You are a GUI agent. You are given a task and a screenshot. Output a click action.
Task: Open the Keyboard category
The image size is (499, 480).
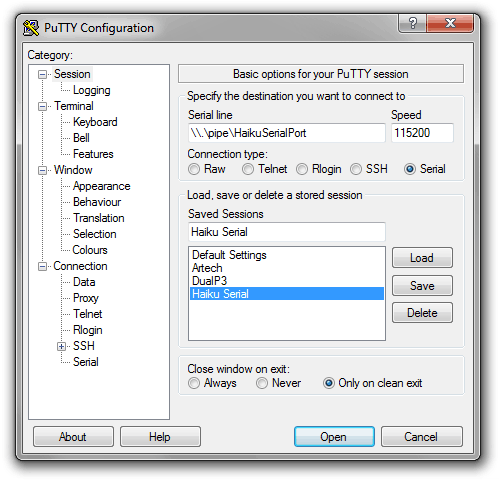pos(95,122)
